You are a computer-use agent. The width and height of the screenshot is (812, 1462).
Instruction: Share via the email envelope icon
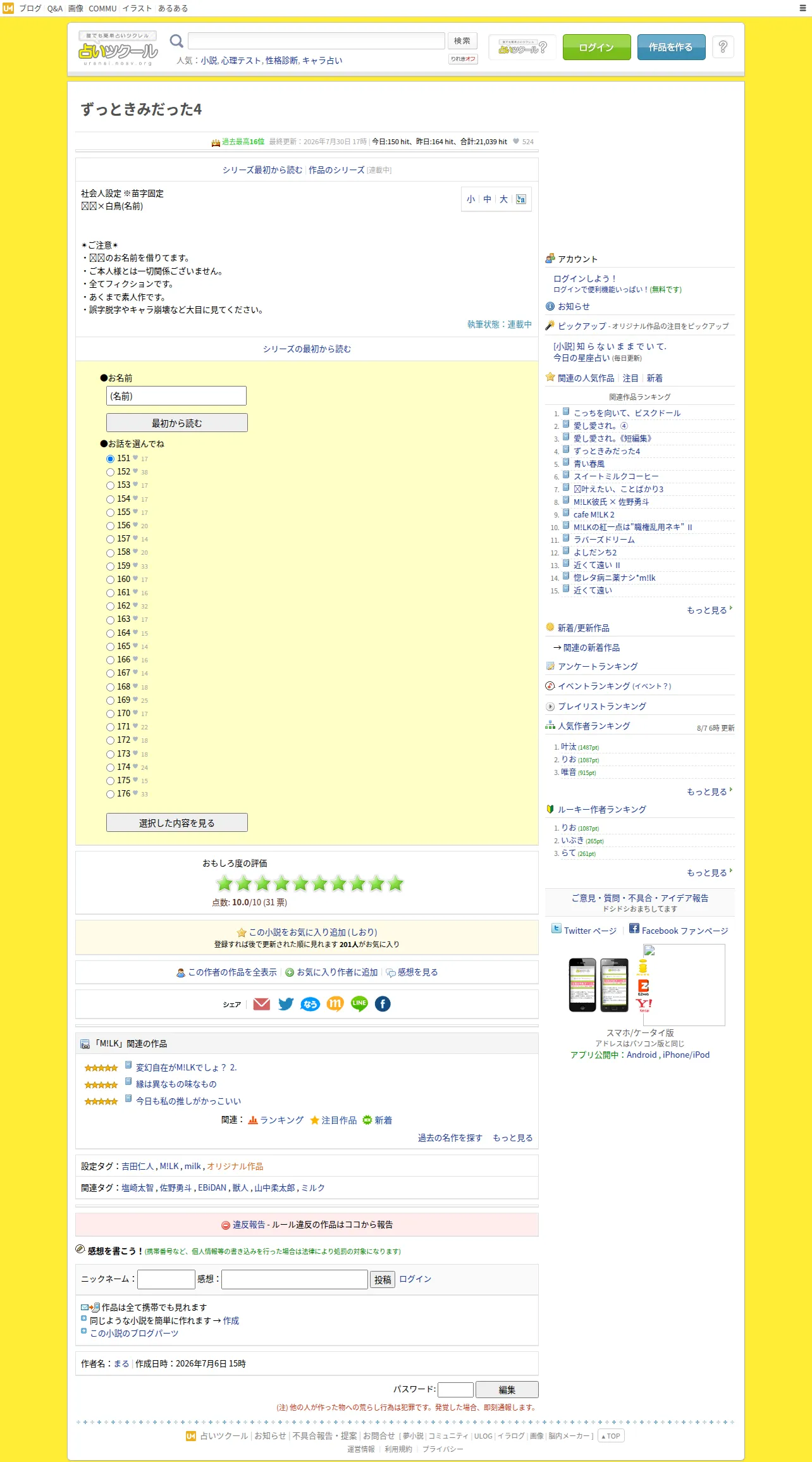tap(261, 1004)
